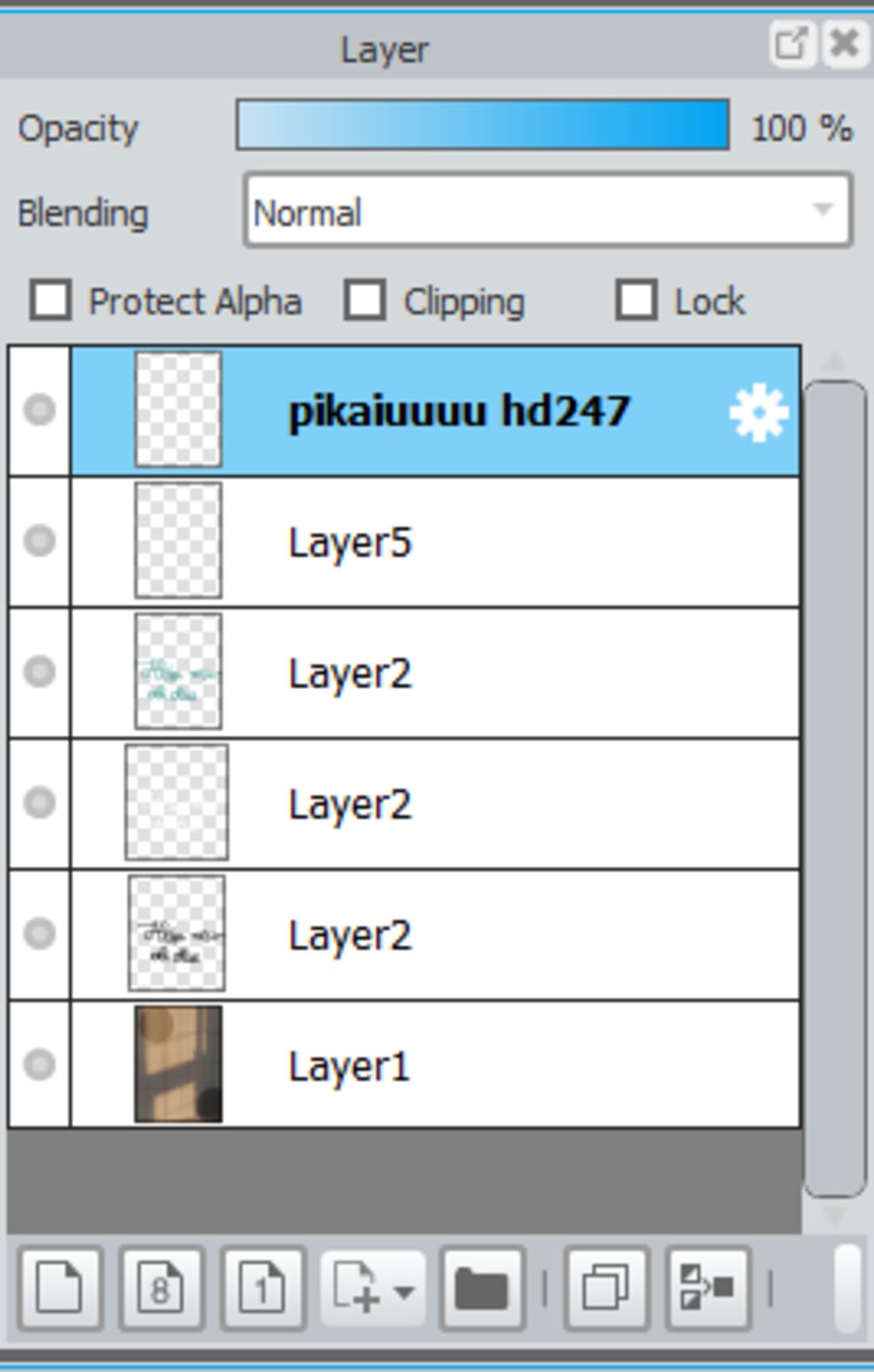
Task: Open pikaiuuuu hd247 layer settings gear
Action: (x=759, y=413)
